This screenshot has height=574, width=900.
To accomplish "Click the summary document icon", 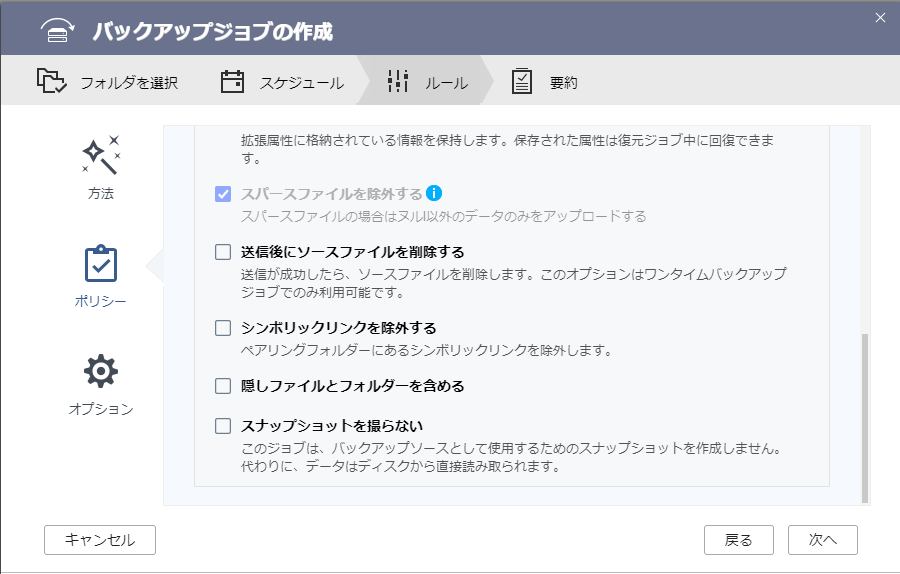I will (x=522, y=82).
